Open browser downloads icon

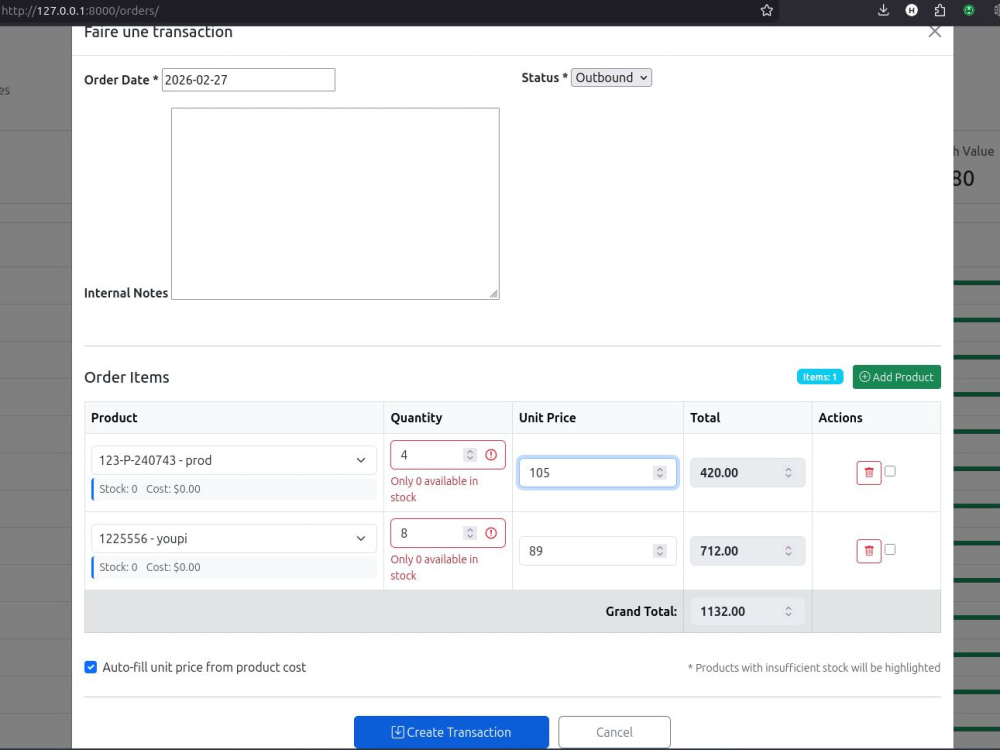[883, 10]
